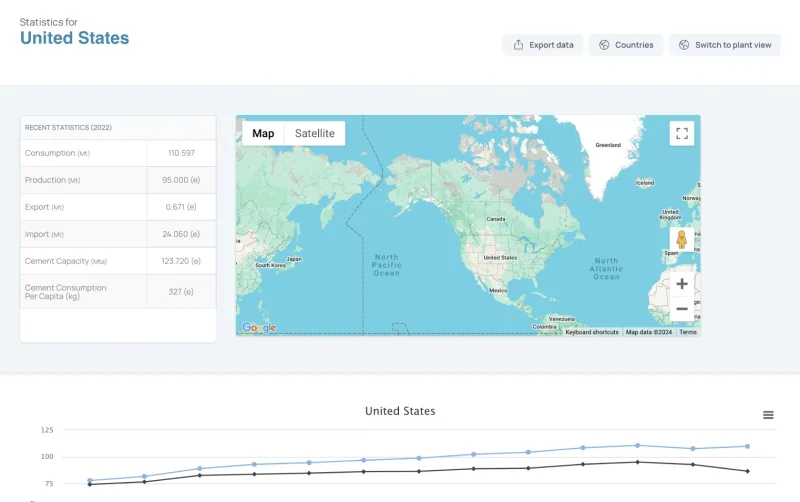Switch map to Satellite view
This screenshot has width=800, height=502.
pos(315,133)
